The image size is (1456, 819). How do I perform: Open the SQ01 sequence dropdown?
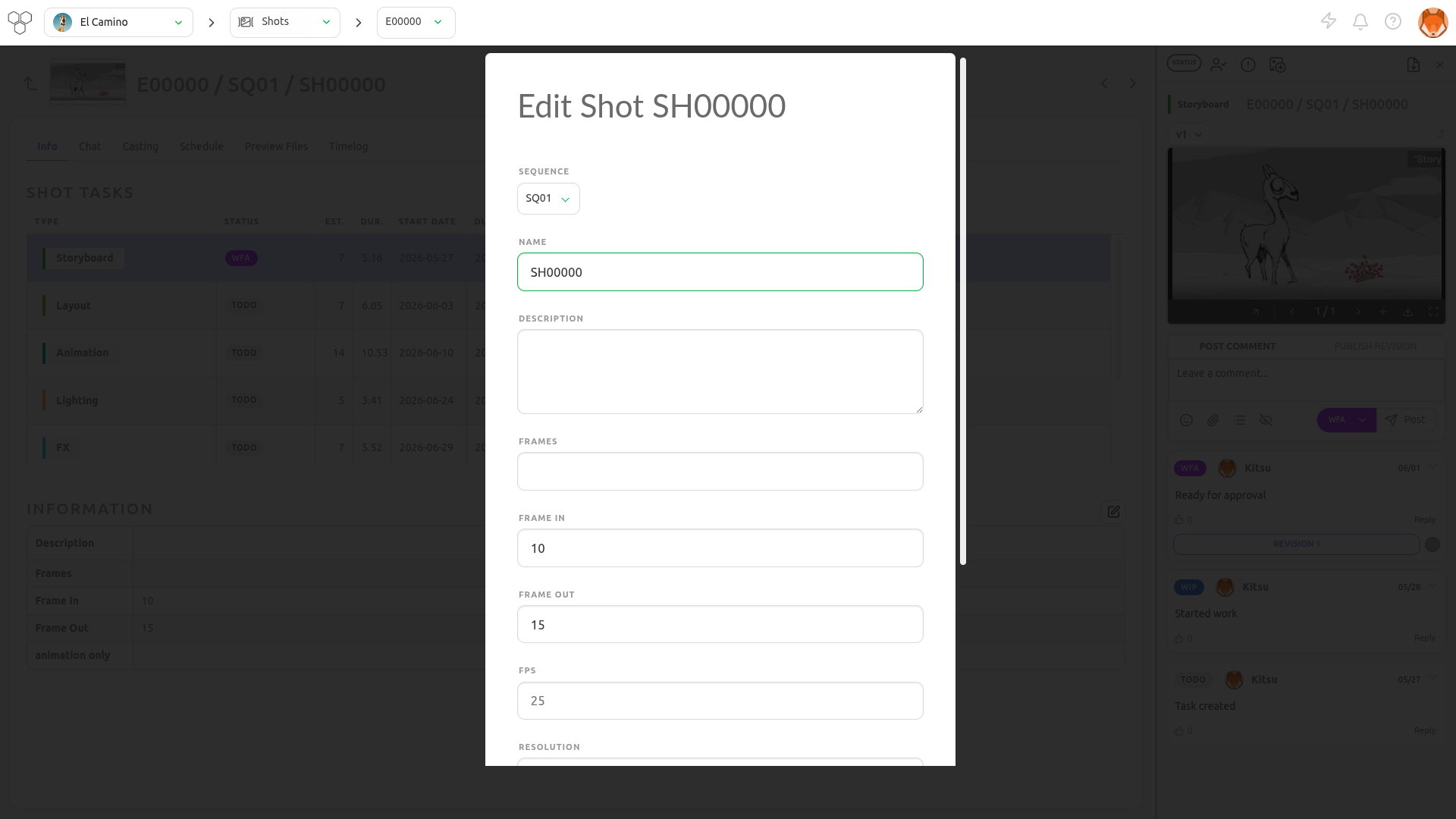(548, 199)
